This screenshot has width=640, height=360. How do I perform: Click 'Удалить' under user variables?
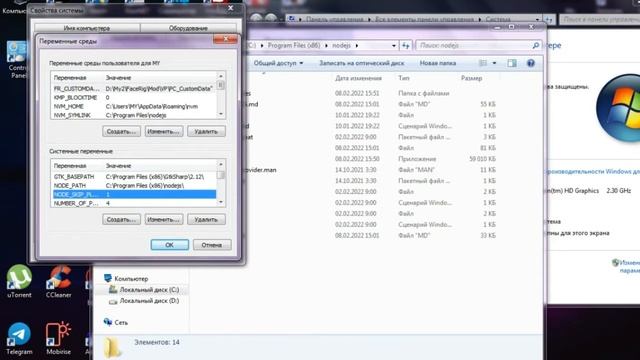(x=206, y=131)
